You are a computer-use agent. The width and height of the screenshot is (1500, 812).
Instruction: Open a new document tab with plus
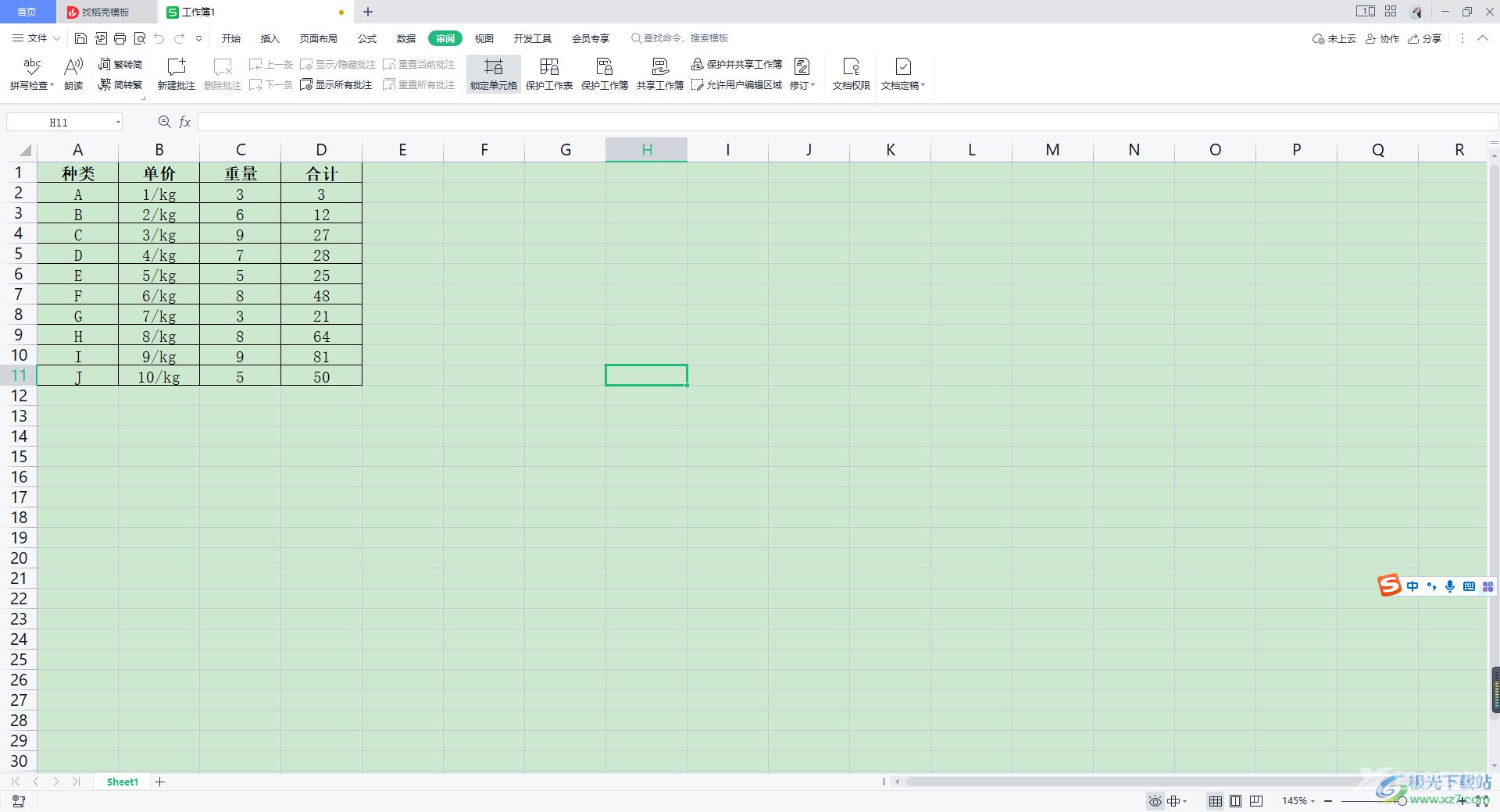pyautogui.click(x=368, y=12)
